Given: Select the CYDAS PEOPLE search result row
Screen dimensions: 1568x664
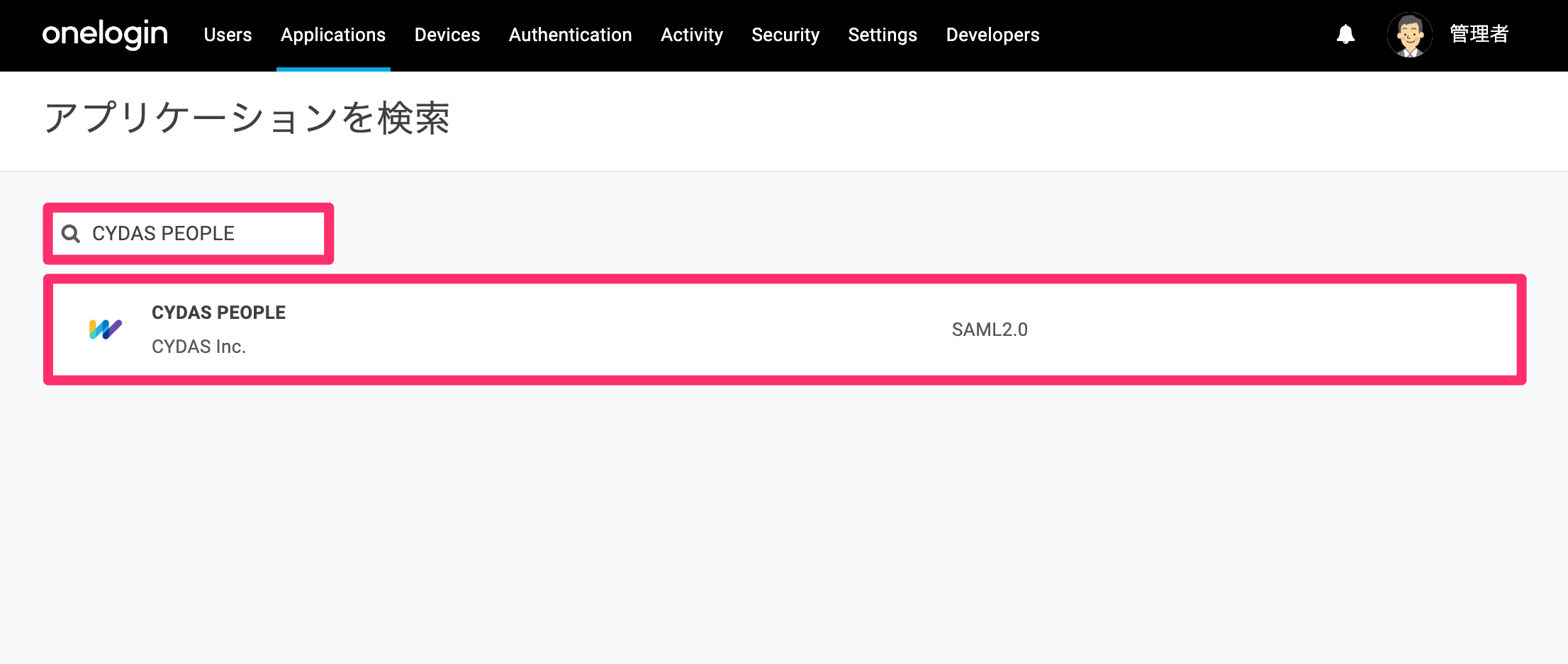Looking at the screenshot, I should click(x=785, y=330).
